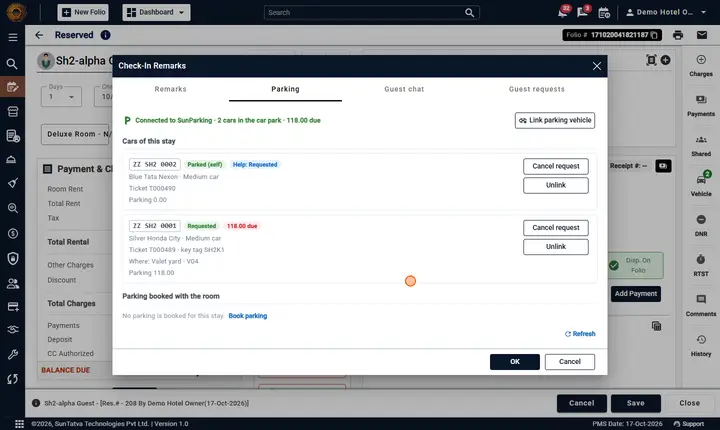Click Cancel in the dialog footer
Image resolution: width=720 pixels, height=430 pixels.
570,362
